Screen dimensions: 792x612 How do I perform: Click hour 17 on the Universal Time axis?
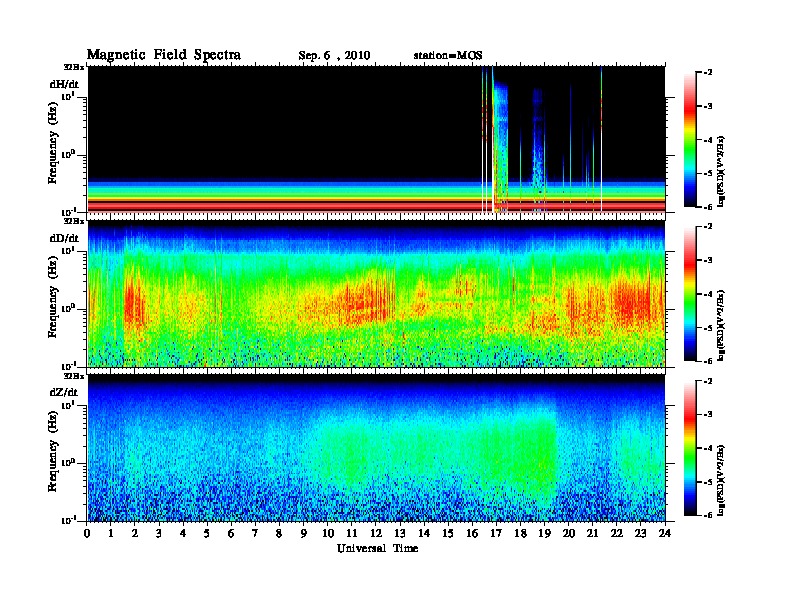click(x=496, y=533)
